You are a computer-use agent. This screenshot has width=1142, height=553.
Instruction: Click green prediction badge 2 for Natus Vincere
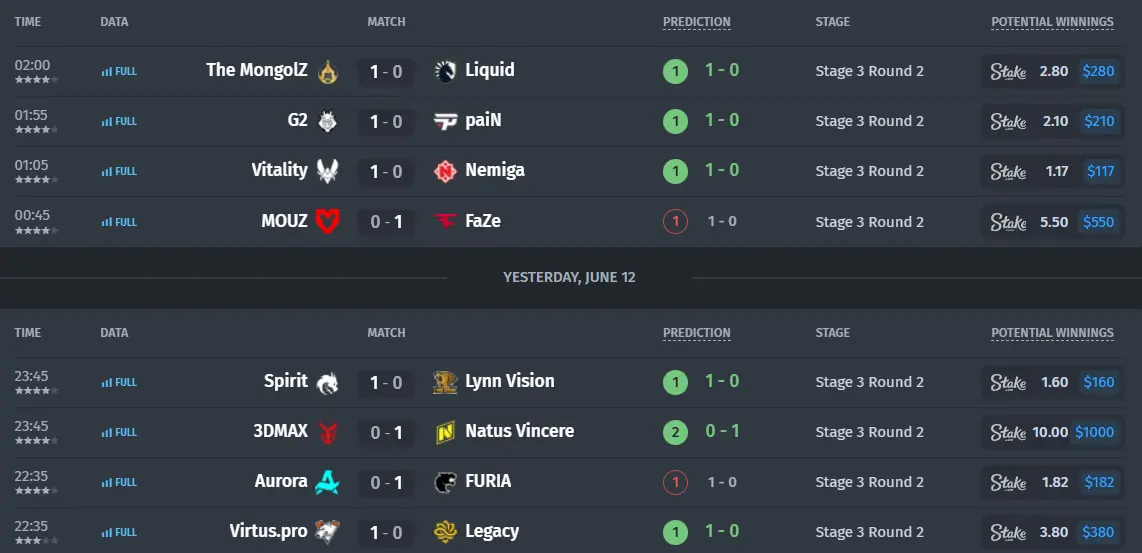[x=675, y=433]
